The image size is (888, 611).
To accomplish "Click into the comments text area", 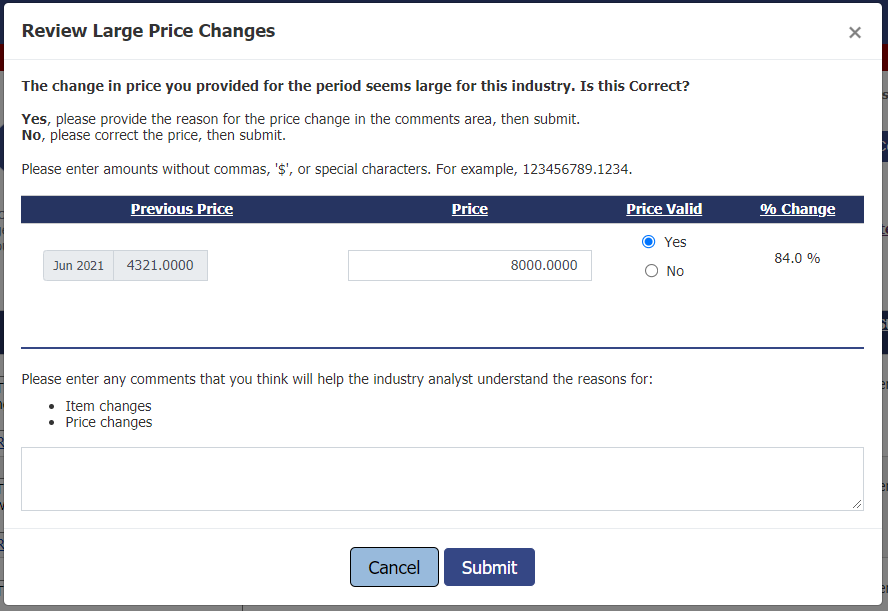I will click(x=442, y=479).
